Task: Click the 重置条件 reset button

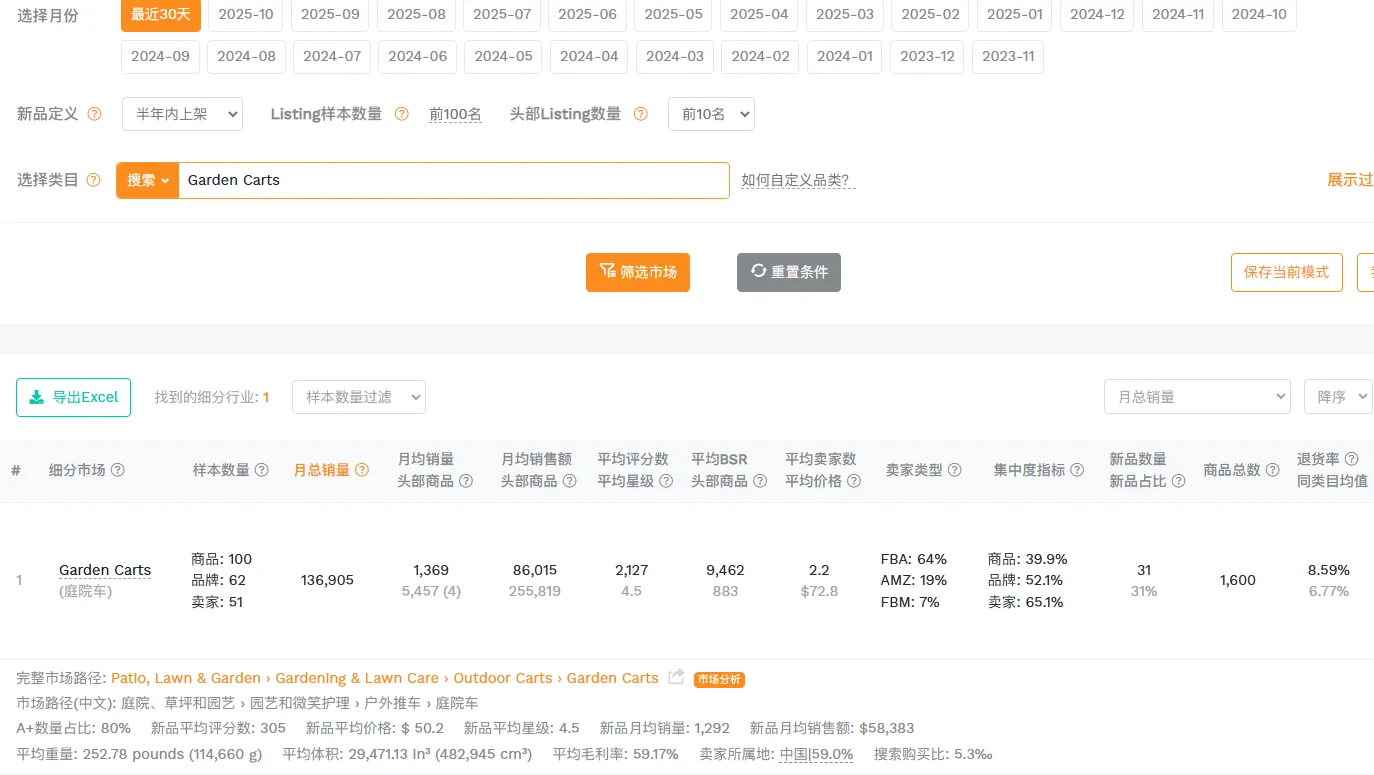Action: click(x=788, y=271)
